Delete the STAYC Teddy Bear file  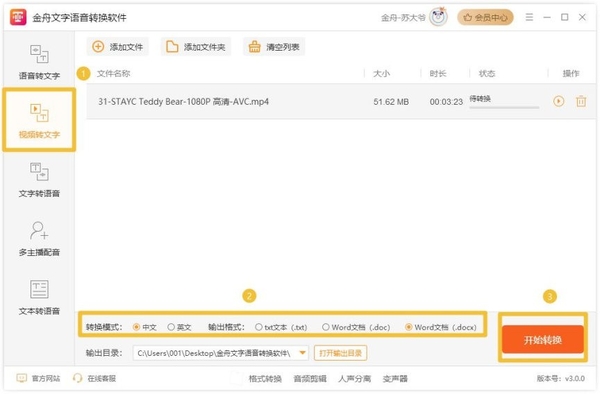click(x=581, y=101)
